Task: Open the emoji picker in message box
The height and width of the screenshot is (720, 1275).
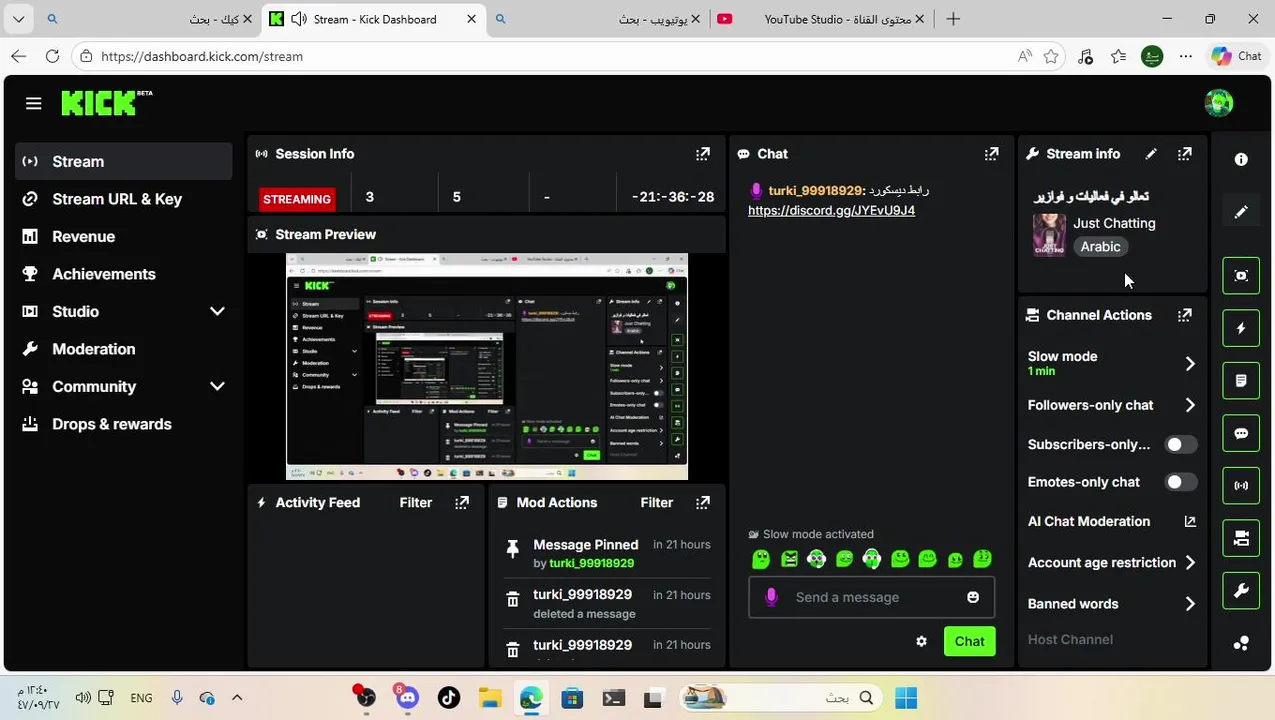Action: 973,597
